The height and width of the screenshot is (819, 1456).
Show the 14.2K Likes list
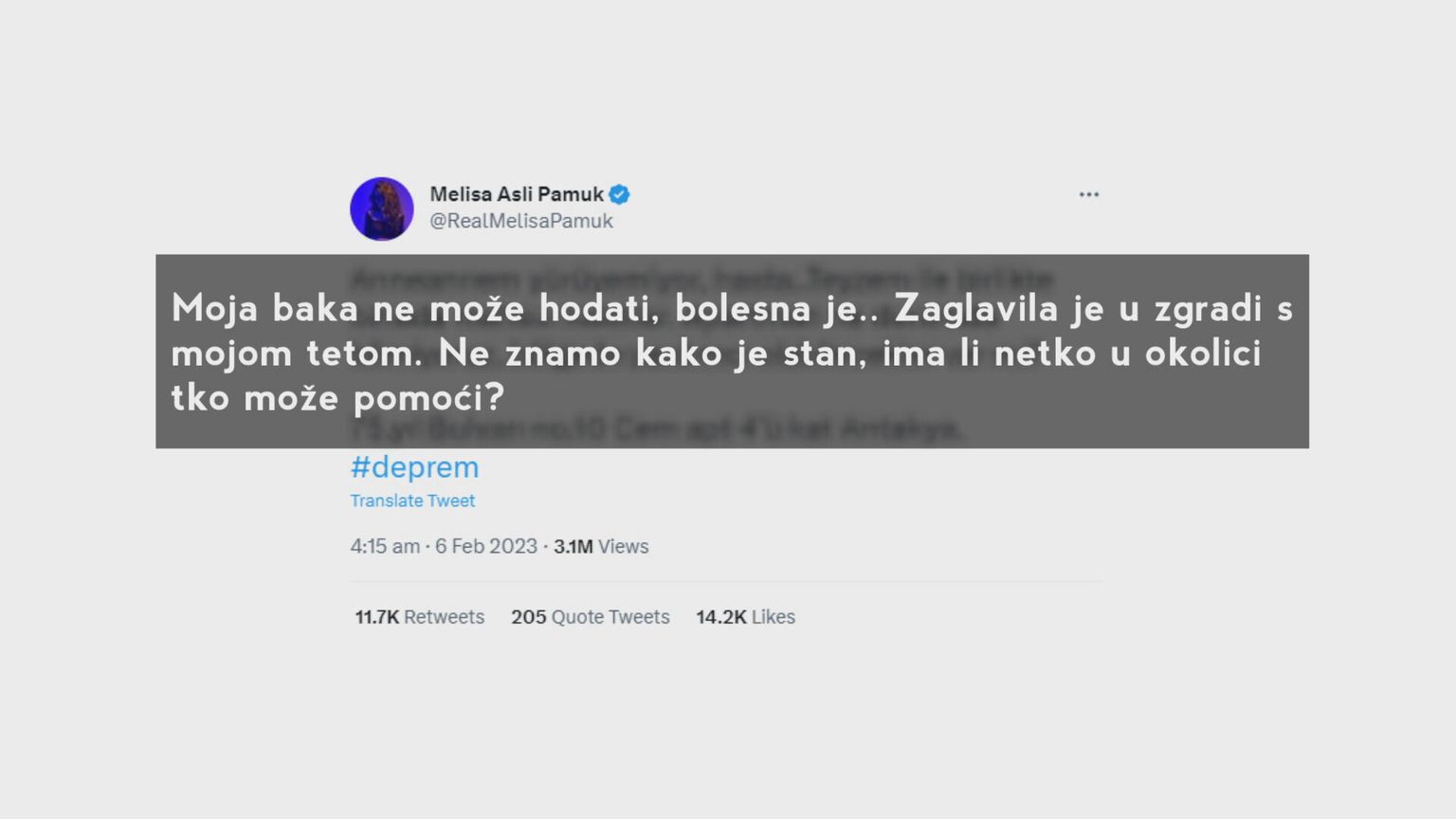pyautogui.click(x=745, y=617)
